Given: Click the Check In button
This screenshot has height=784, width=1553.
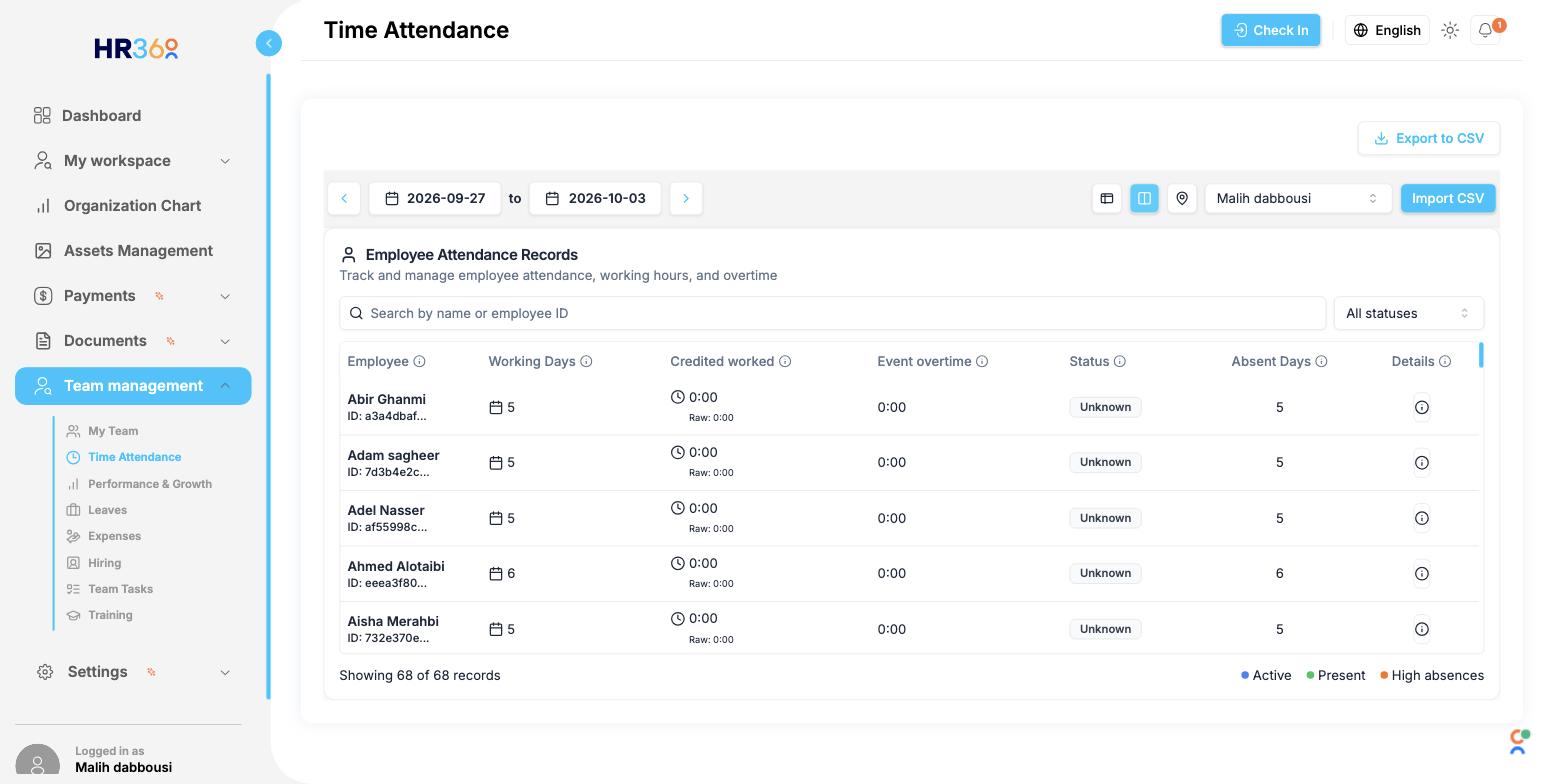Looking at the screenshot, I should pyautogui.click(x=1271, y=30).
